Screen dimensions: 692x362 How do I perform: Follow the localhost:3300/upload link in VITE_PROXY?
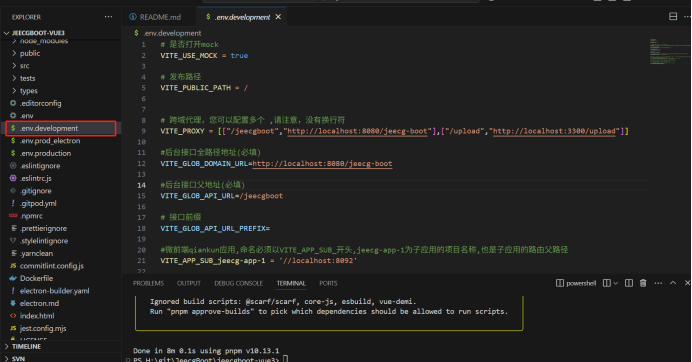pyautogui.click(x=554, y=131)
